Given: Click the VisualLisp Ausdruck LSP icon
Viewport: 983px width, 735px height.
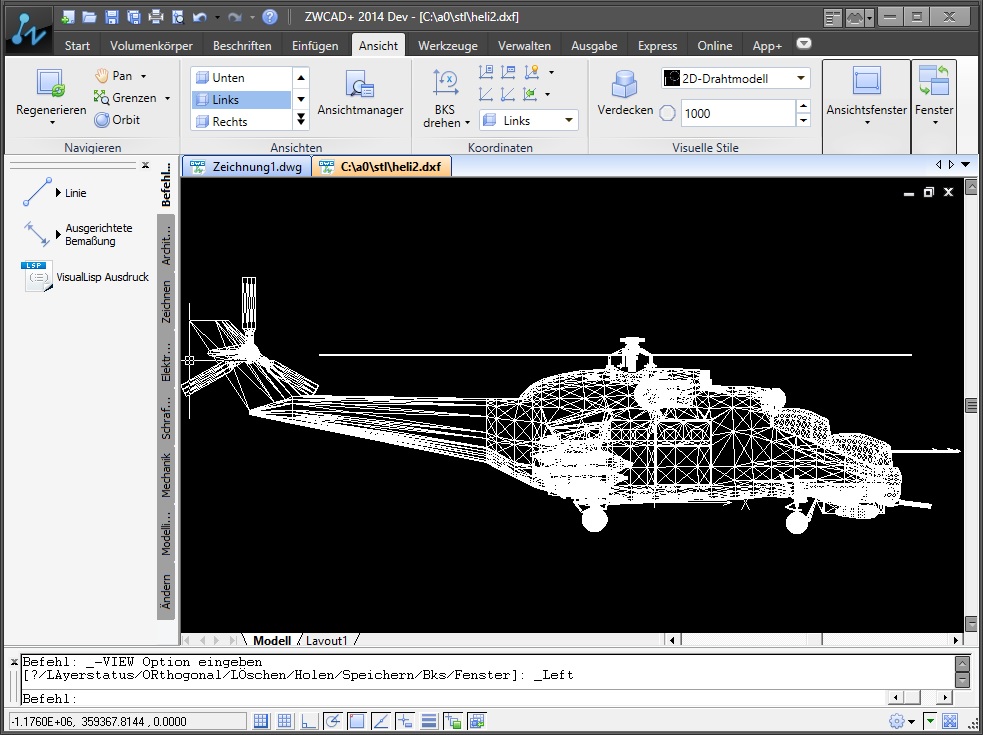Looking at the screenshot, I should tap(36, 277).
